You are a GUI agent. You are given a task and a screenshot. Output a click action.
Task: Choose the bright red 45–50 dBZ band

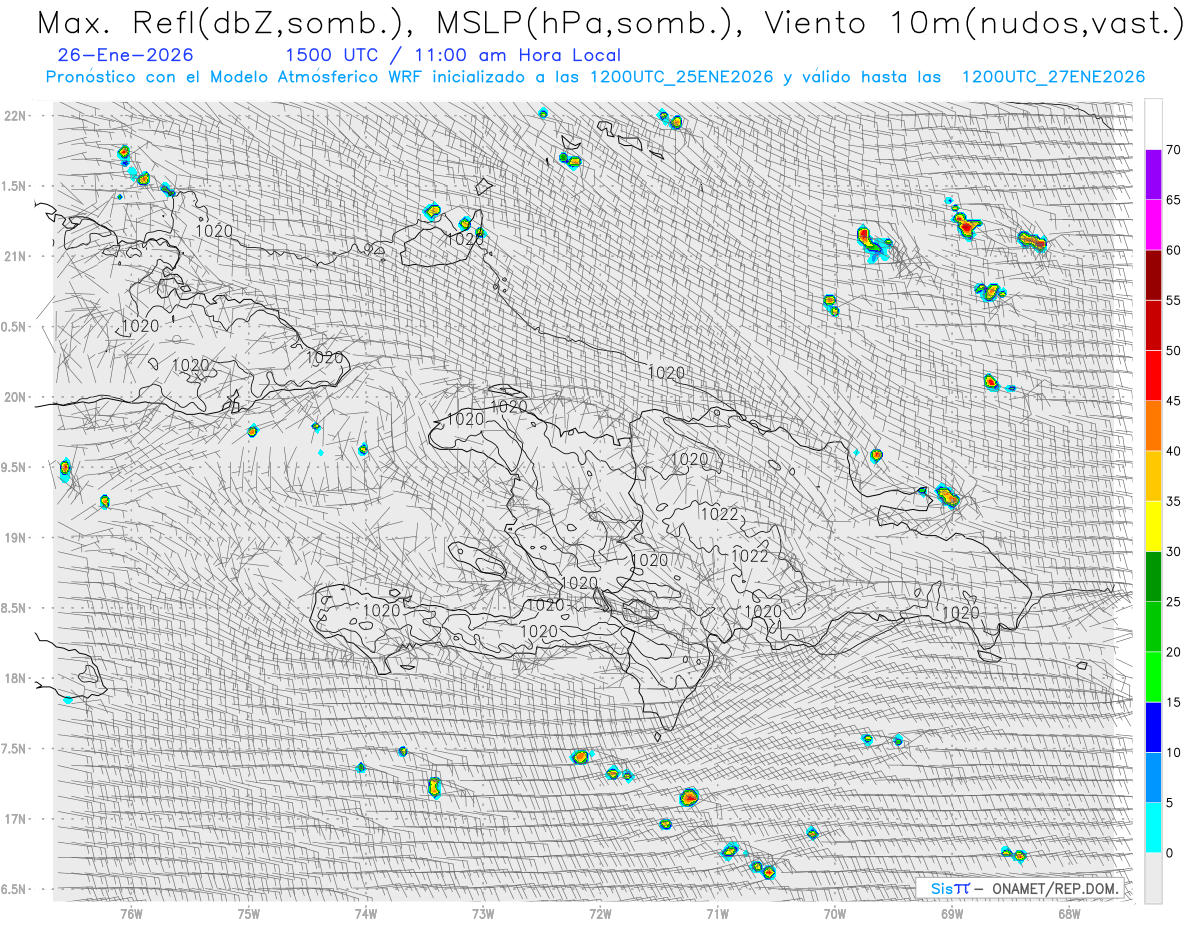pos(1153,376)
